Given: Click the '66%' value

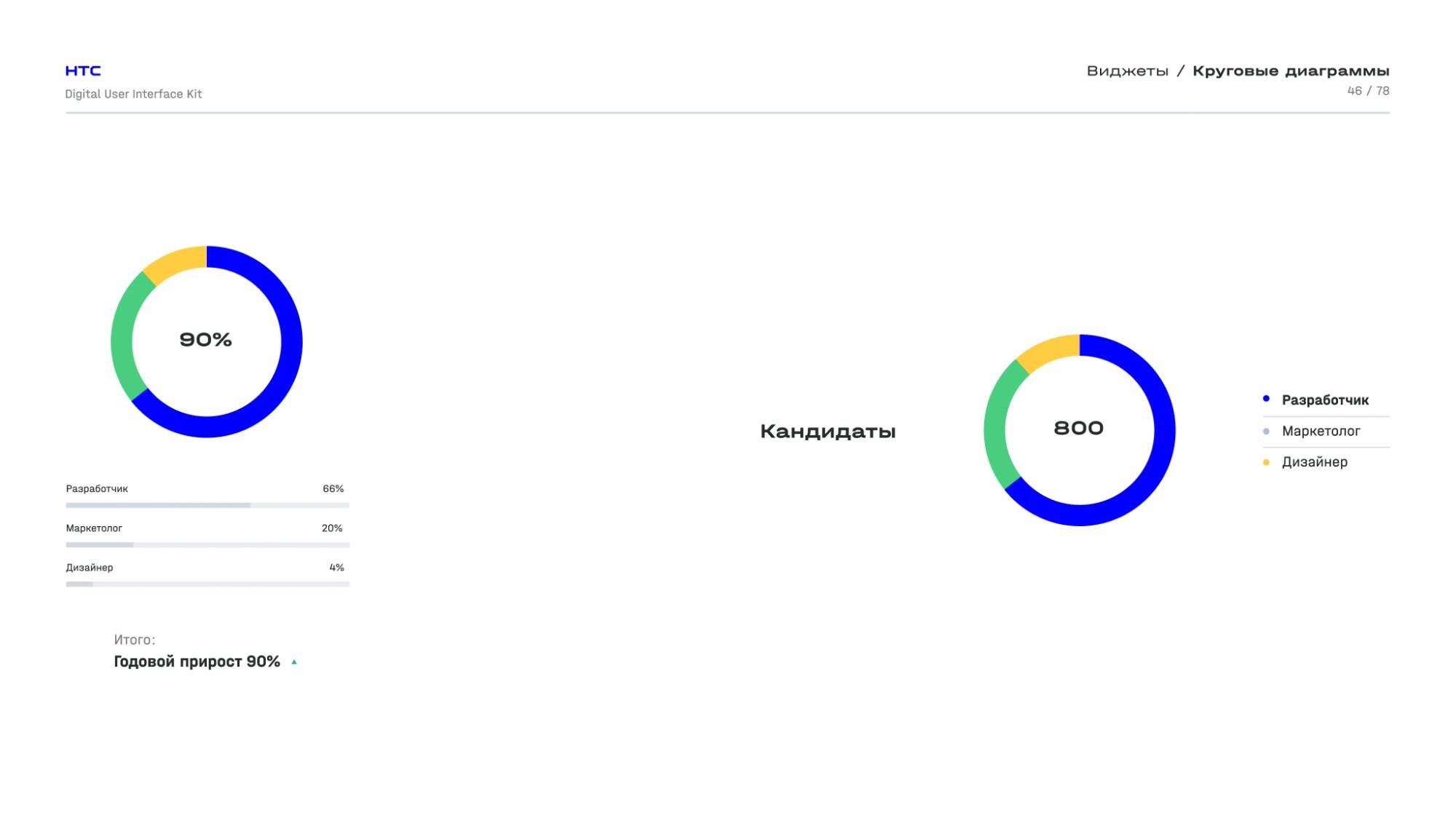Looking at the screenshot, I should (x=333, y=489).
